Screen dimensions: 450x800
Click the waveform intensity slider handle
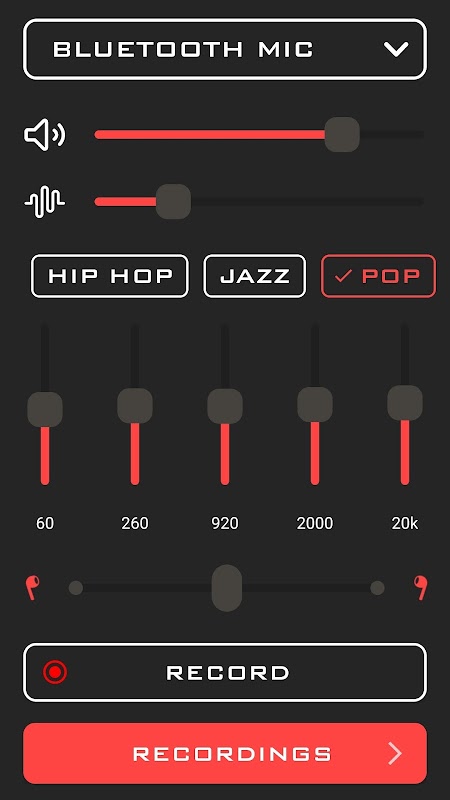[173, 202]
